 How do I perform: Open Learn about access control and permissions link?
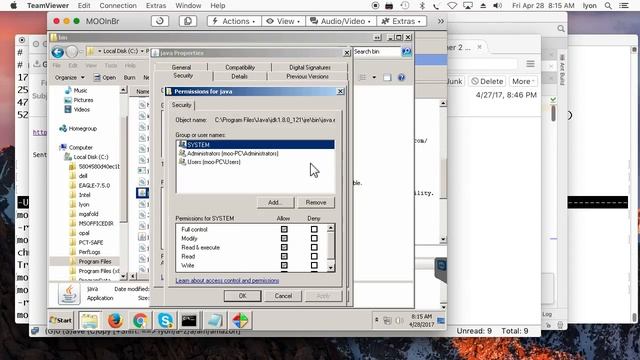[x=227, y=280]
